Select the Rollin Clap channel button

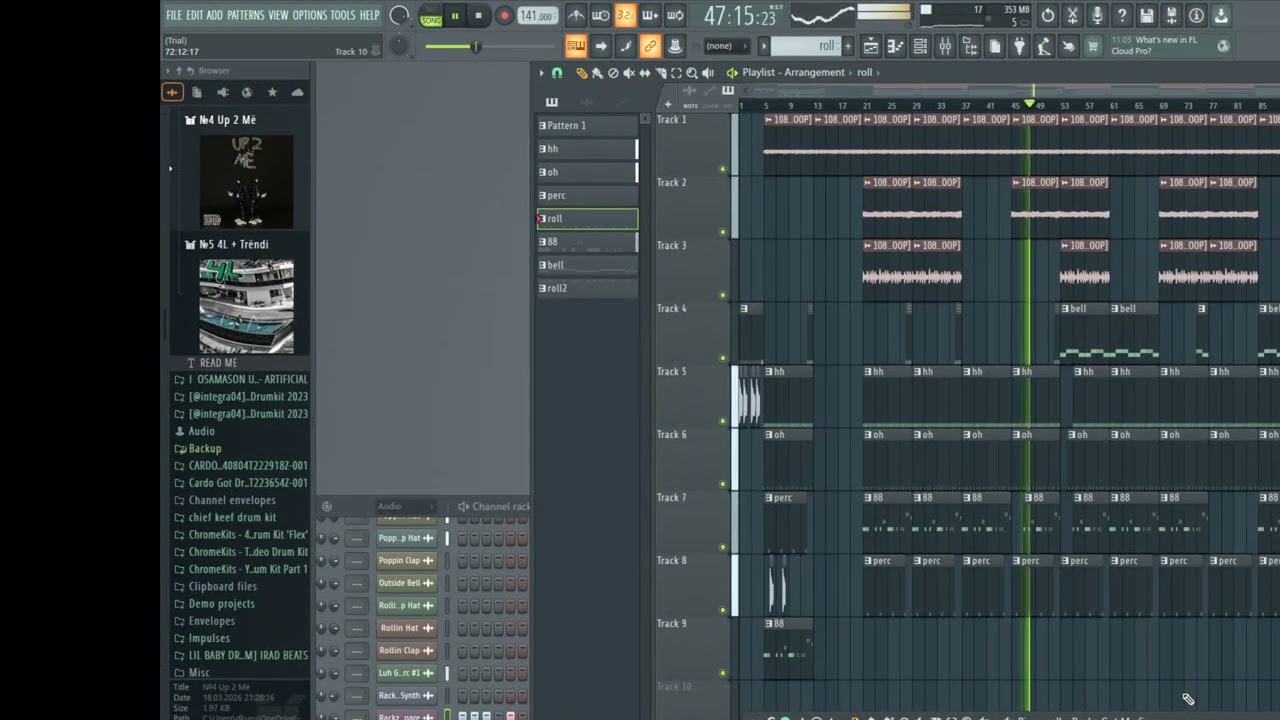point(407,651)
